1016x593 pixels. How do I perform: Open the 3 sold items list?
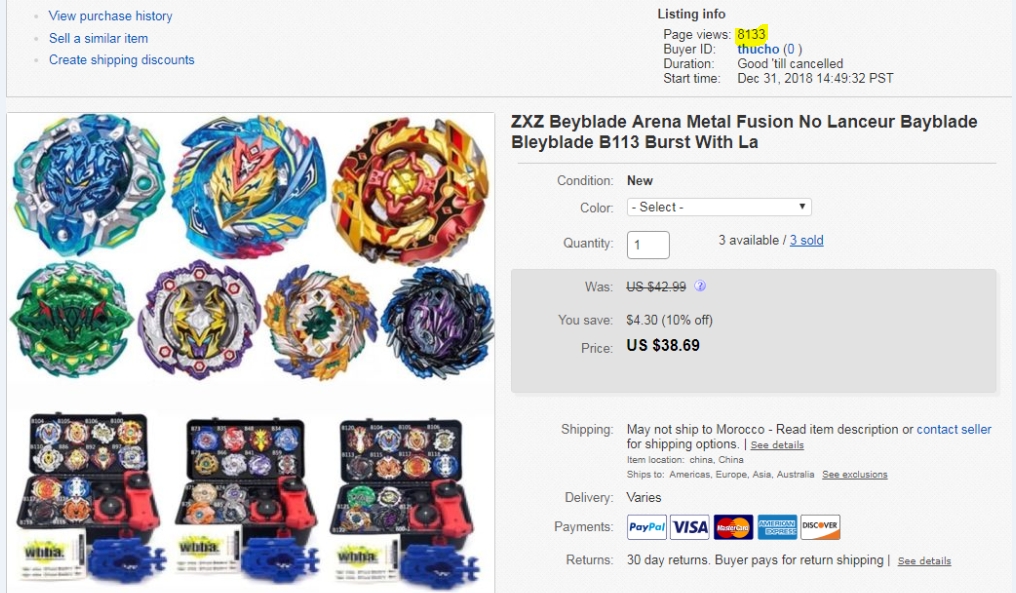pos(806,240)
